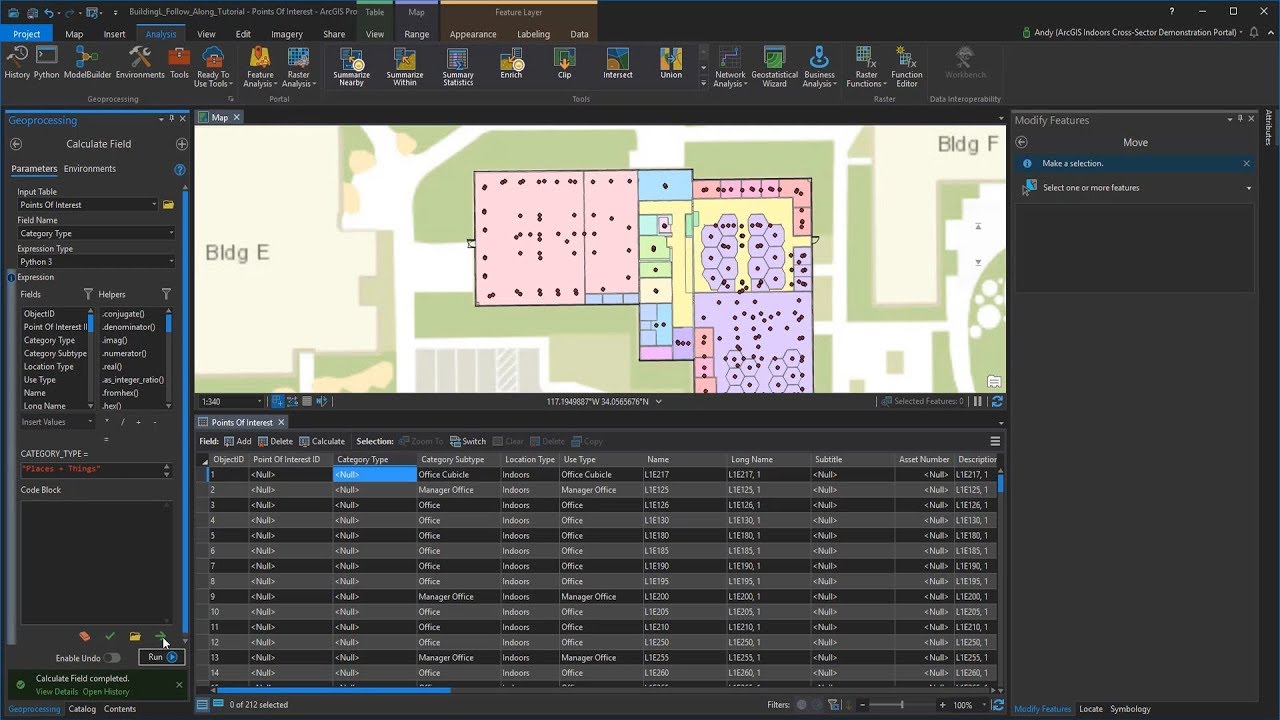Viewport: 1280px width, 720px height.
Task: Open the Insert Values dropdown
Action: 58,422
